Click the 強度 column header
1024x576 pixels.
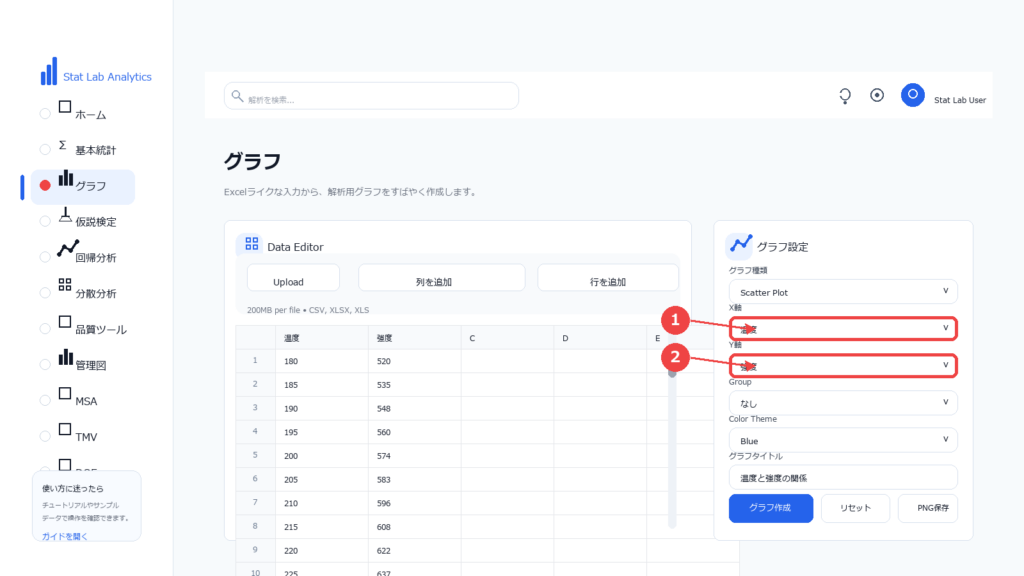click(414, 338)
